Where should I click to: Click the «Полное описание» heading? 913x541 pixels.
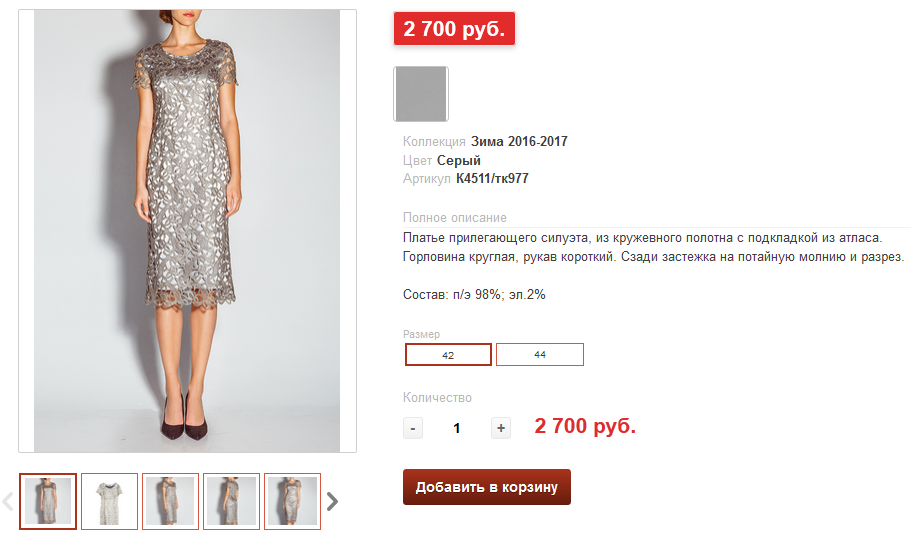coord(455,218)
